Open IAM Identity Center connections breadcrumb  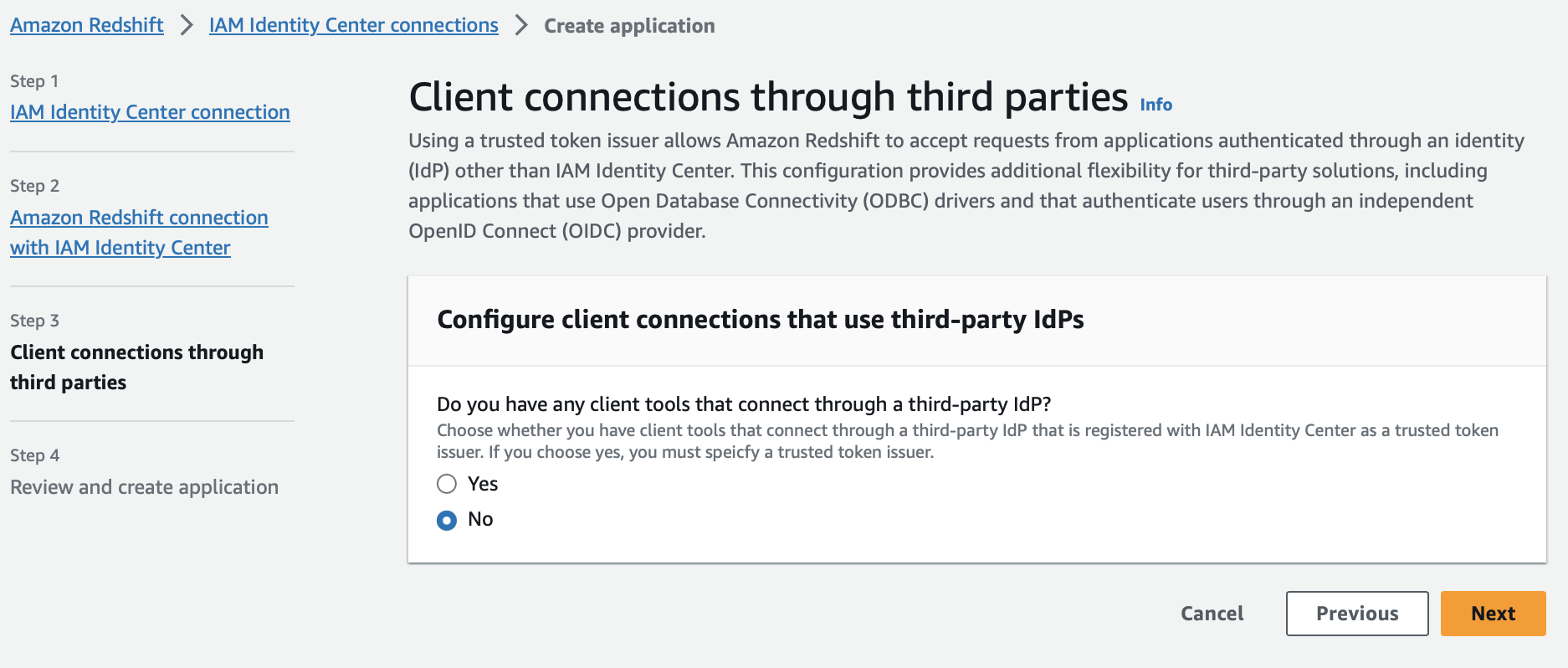353,25
